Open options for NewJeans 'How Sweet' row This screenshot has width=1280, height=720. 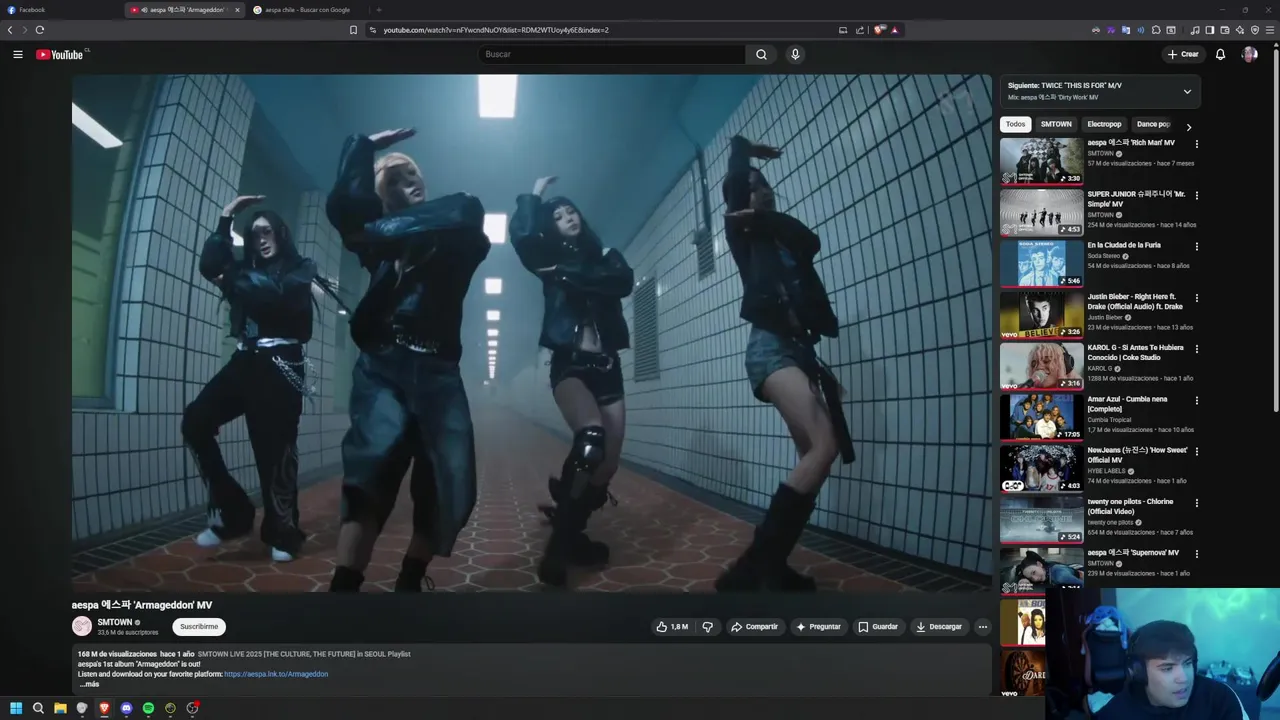(1196, 451)
